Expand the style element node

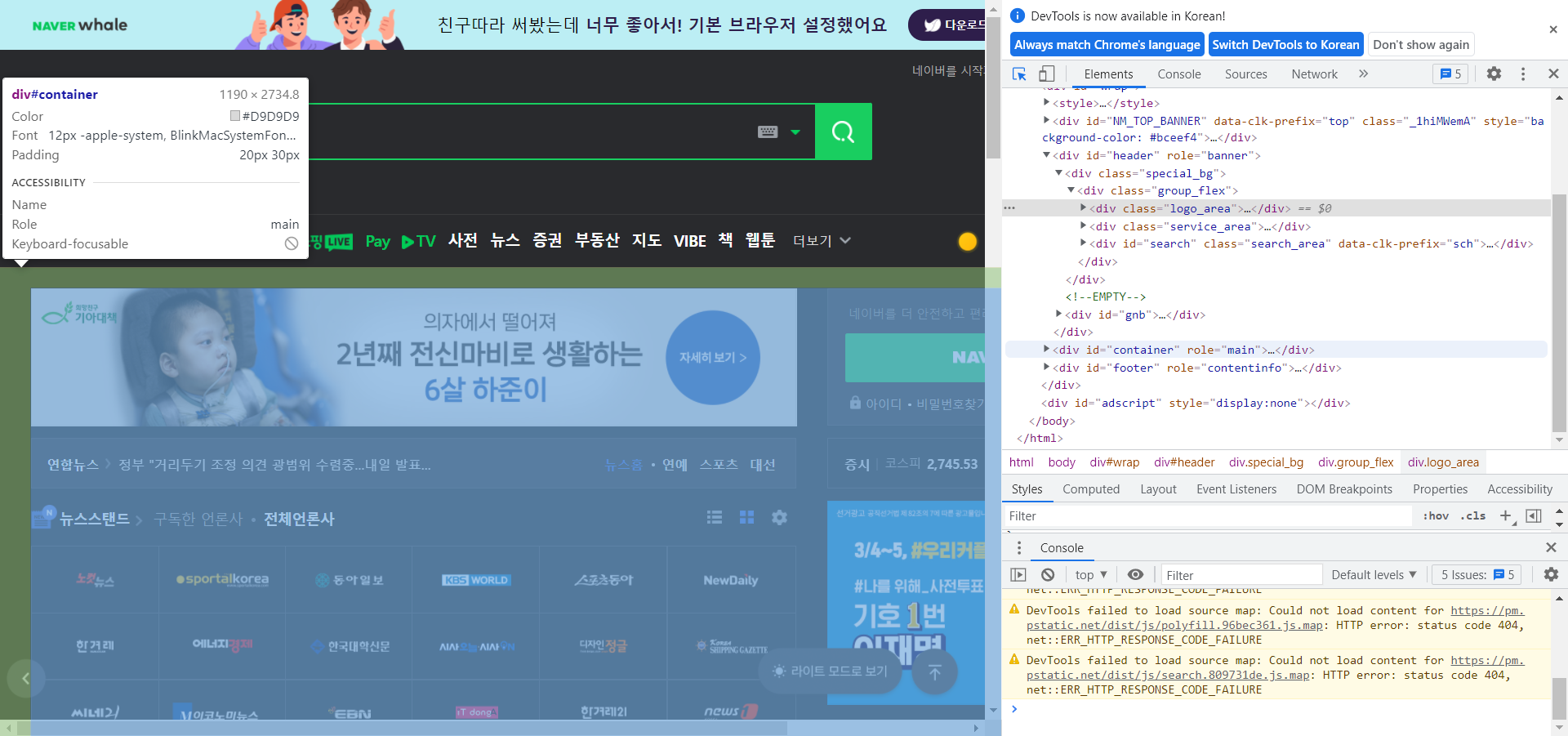[1046, 103]
